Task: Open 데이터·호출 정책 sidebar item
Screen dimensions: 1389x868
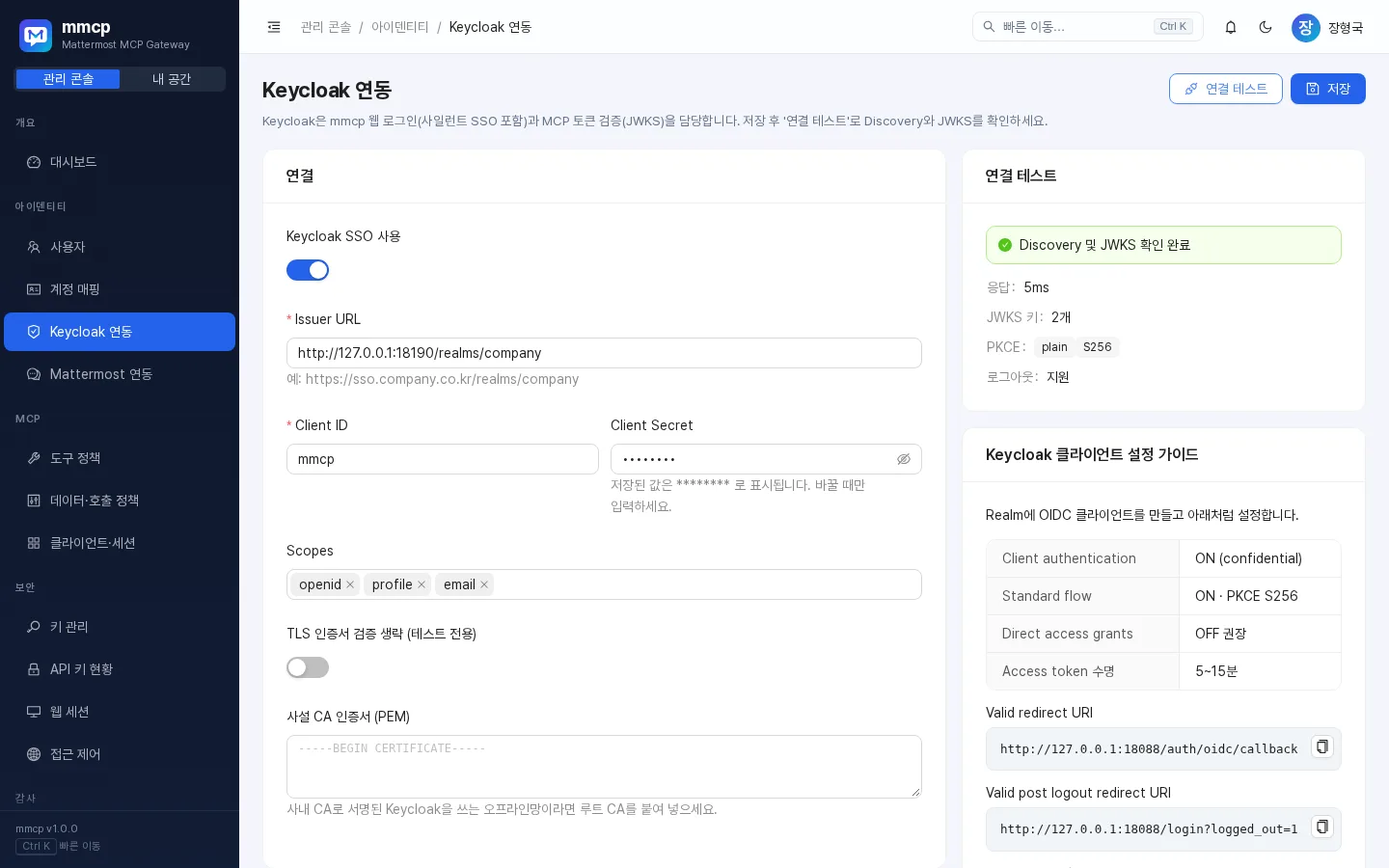Action: [x=120, y=501]
